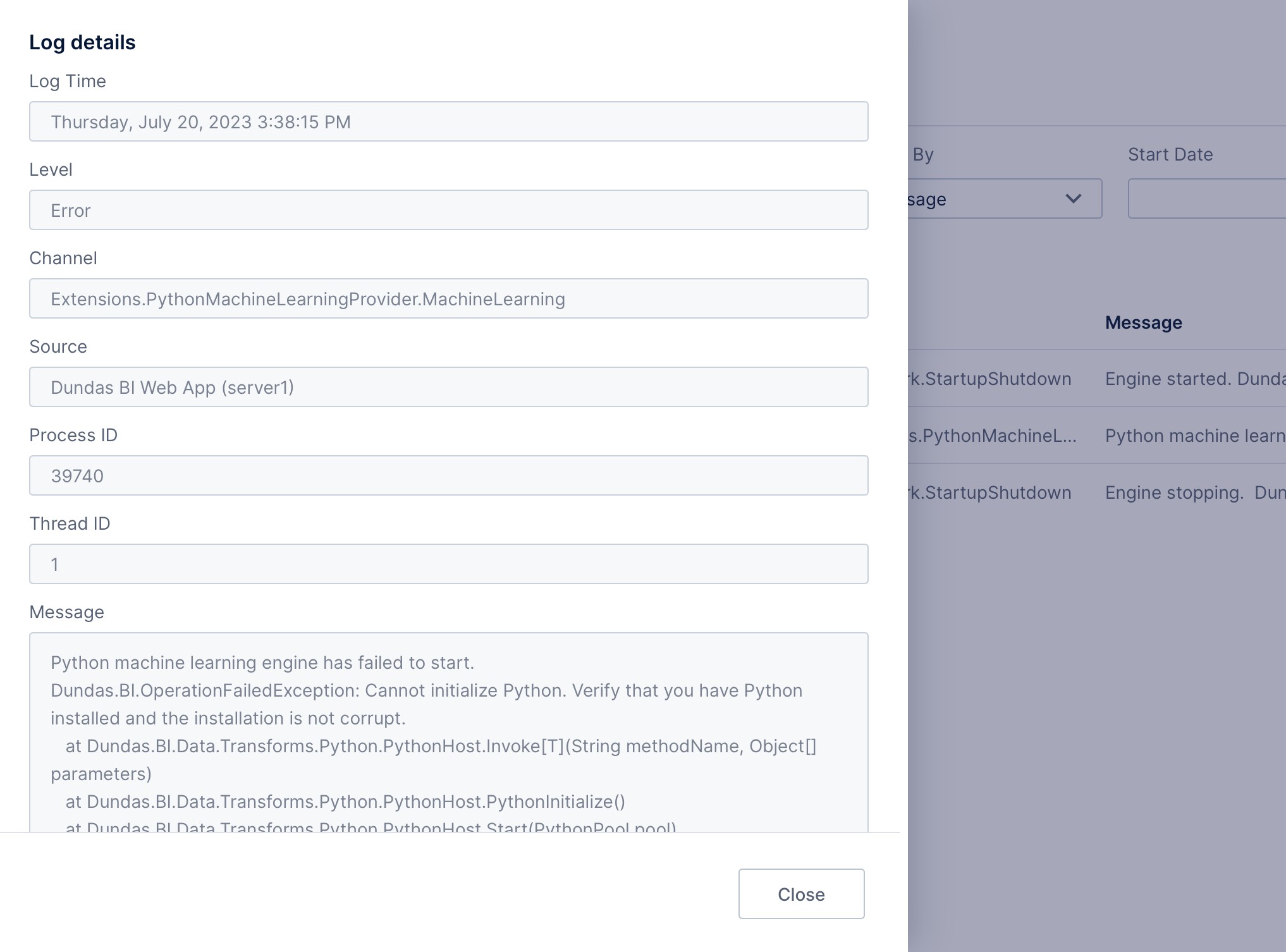Click the Close button in Log details
This screenshot has width=1286, height=952.
pos(800,894)
